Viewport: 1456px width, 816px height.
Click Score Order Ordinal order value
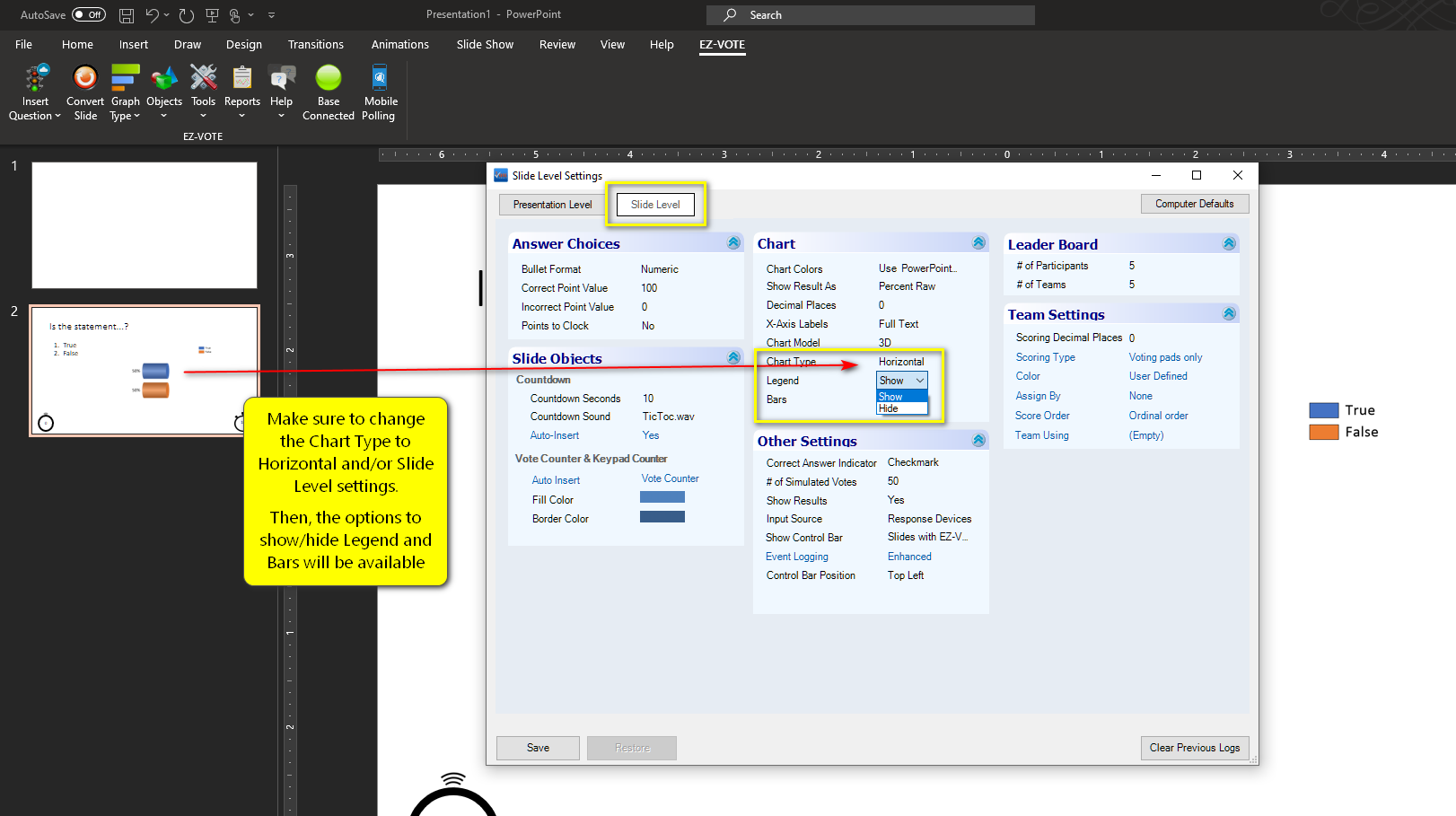(x=1158, y=416)
